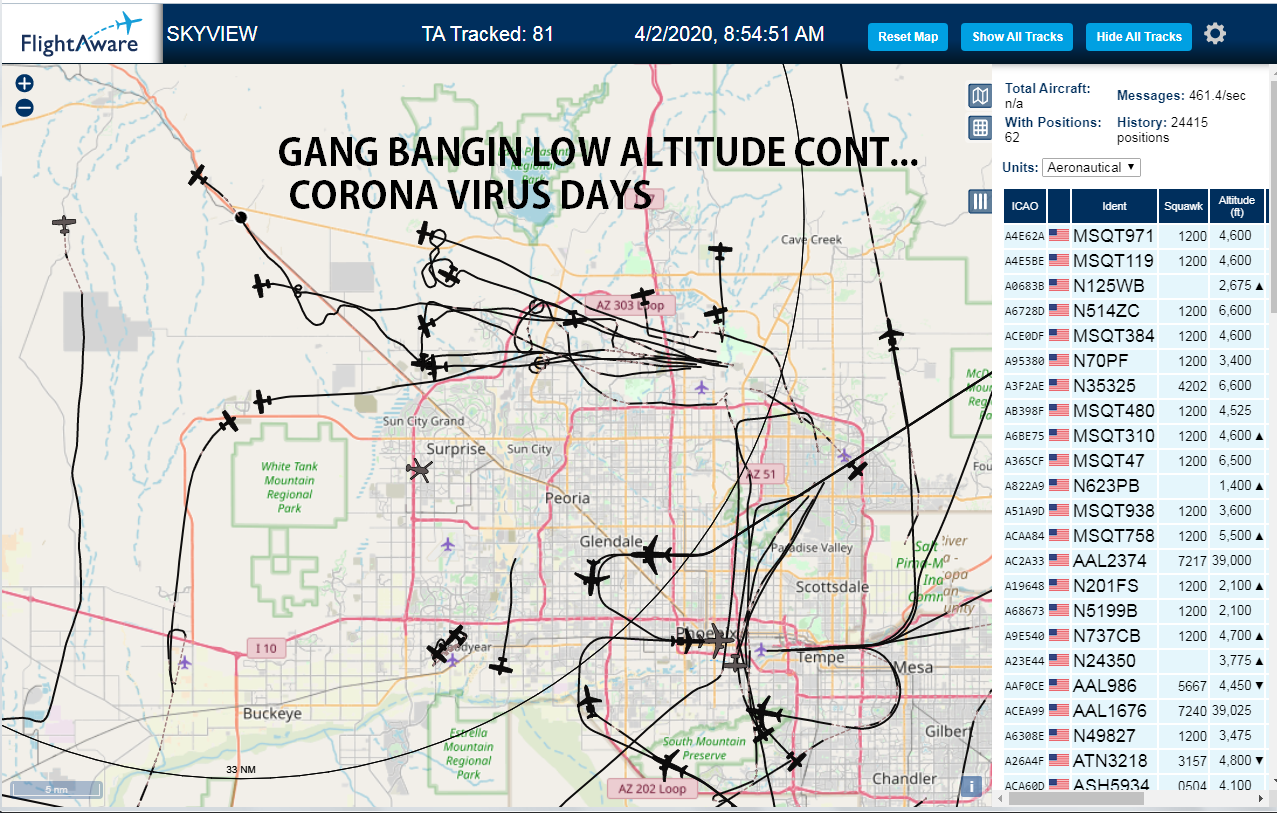Select aircraft row N201FS
This screenshot has width=1277, height=813.
1136,586
